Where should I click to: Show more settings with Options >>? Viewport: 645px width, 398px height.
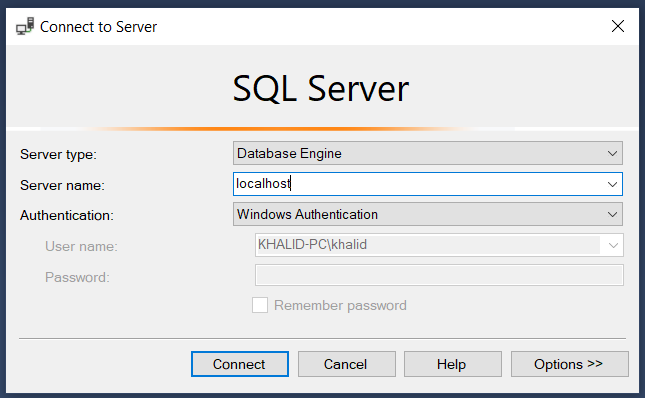coord(570,364)
